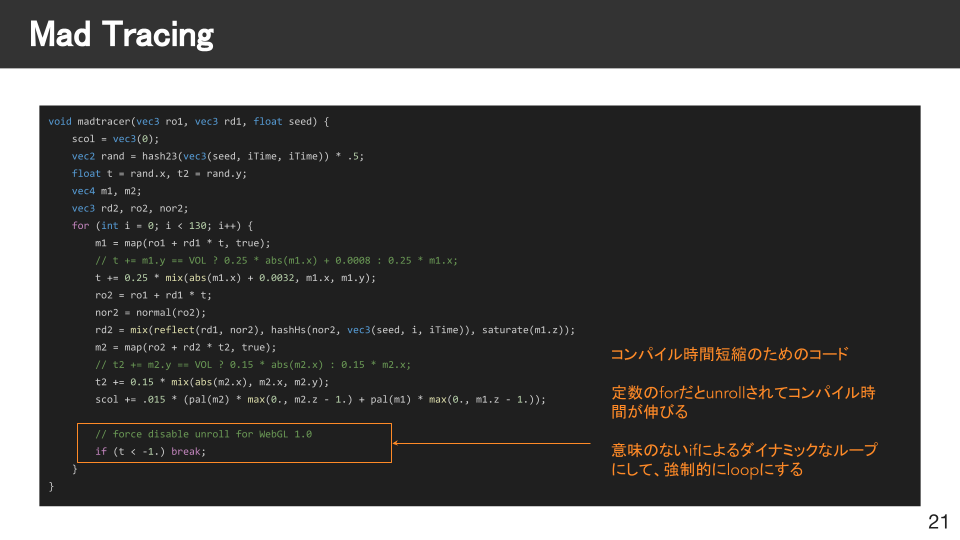Click the "vec3 rd2, ro2, nor2;" line
Screen dimensions: 960x540
click(x=129, y=208)
